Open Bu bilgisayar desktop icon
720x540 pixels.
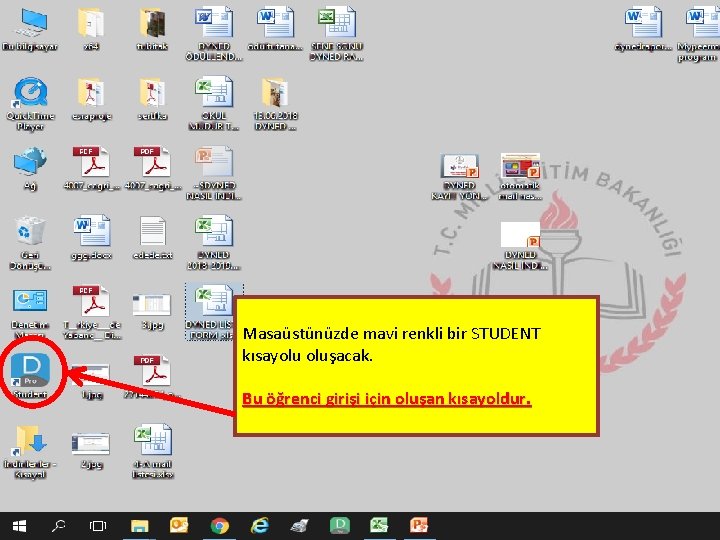pyautogui.click(x=30, y=22)
